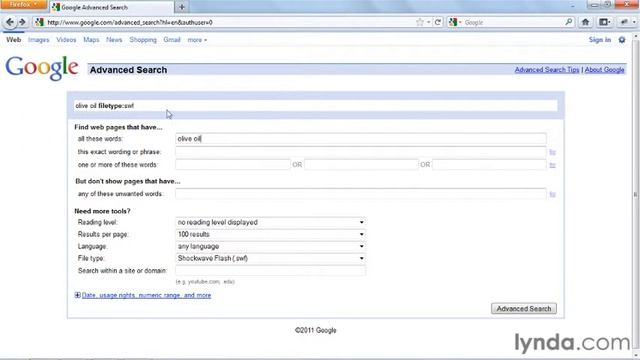640x360 pixels.
Task: Go forward with browser forward arrow
Action: [x=22, y=22]
